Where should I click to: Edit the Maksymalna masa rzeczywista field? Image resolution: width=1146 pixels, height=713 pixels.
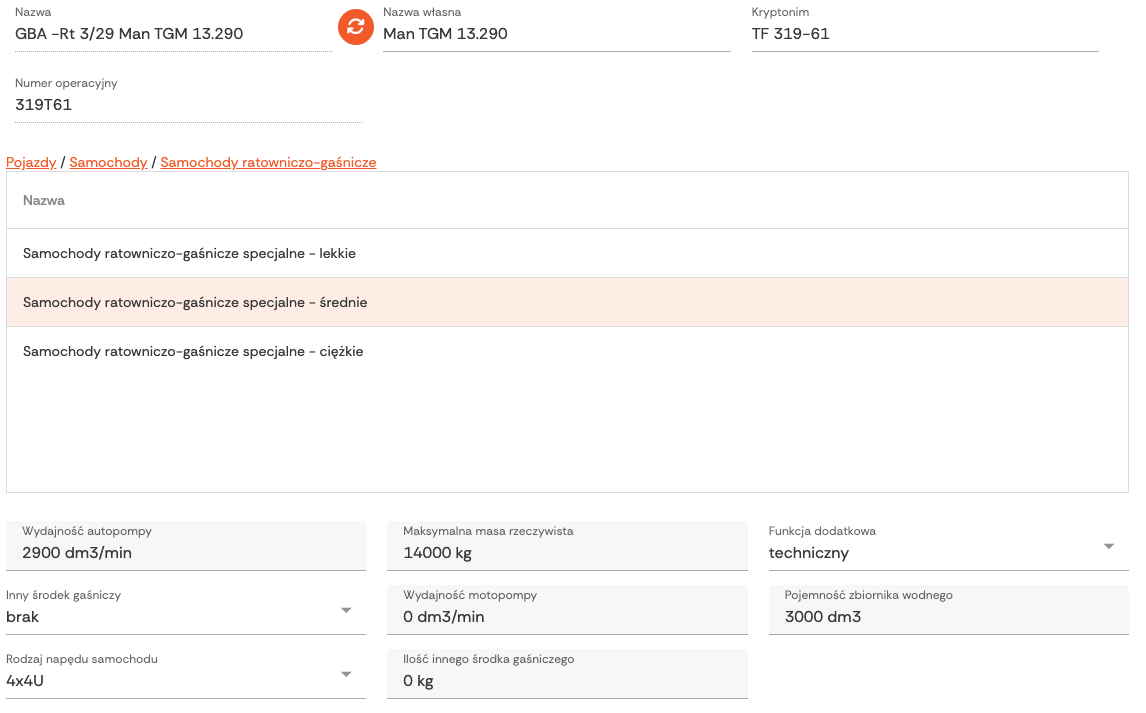point(566,552)
